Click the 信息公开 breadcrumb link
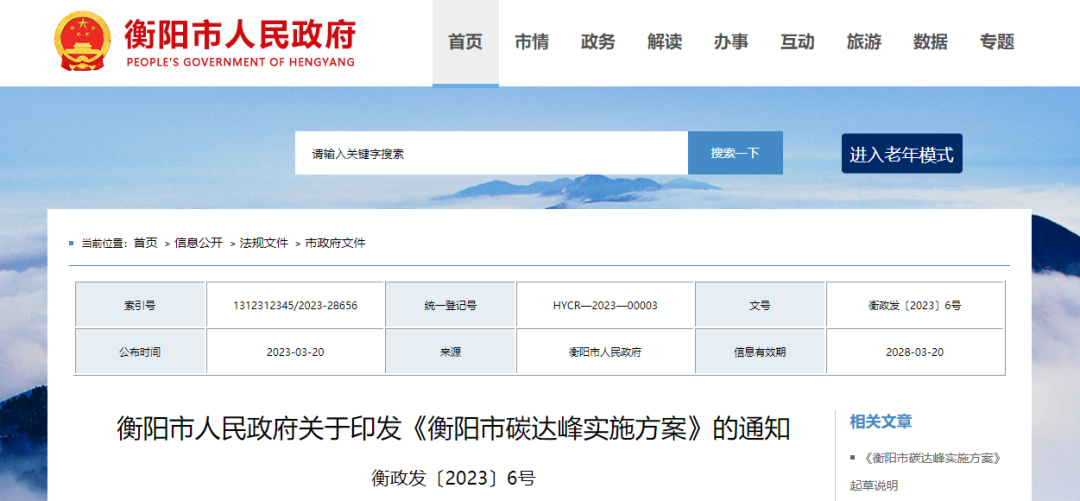1080x501 pixels. [198, 243]
